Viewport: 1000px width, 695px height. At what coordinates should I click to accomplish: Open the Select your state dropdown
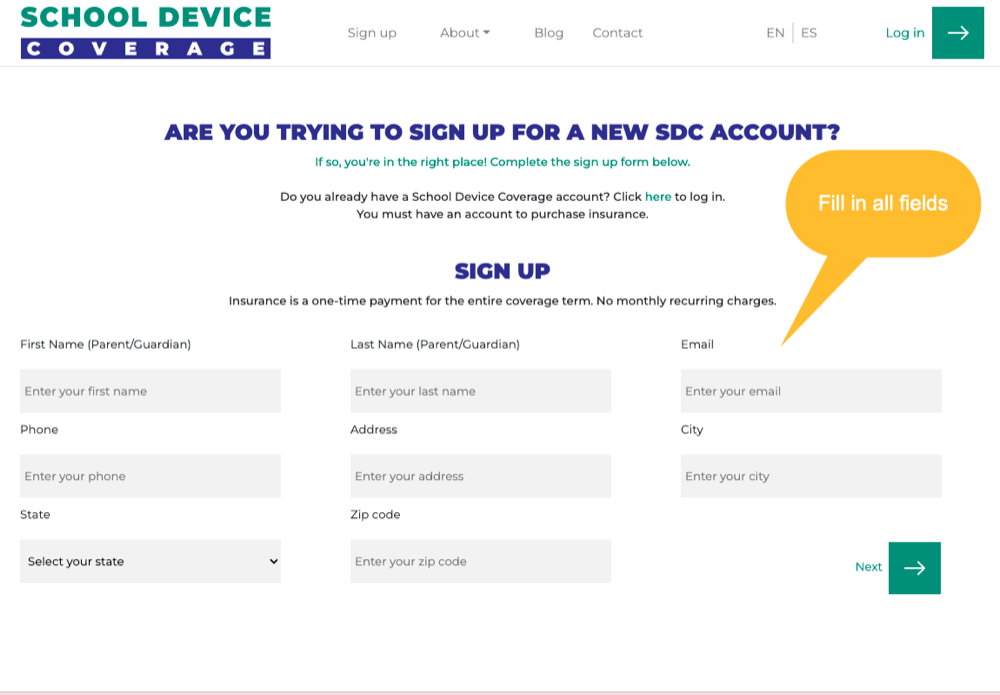[x=150, y=561]
